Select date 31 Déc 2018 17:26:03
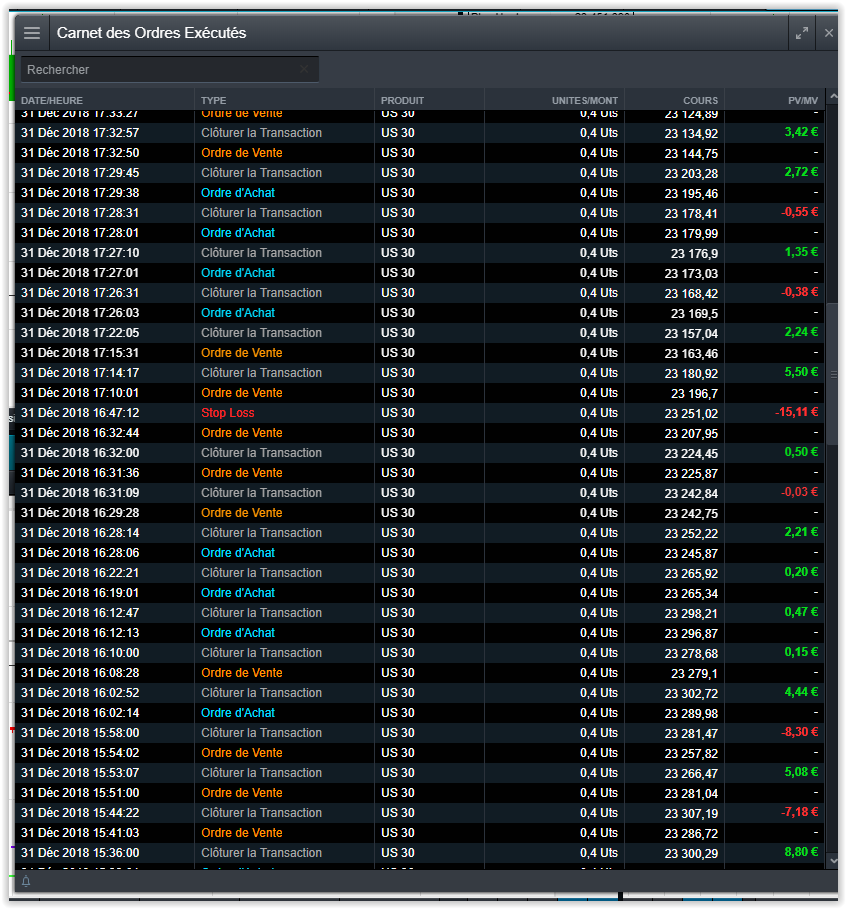846x909 pixels. (x=80, y=313)
